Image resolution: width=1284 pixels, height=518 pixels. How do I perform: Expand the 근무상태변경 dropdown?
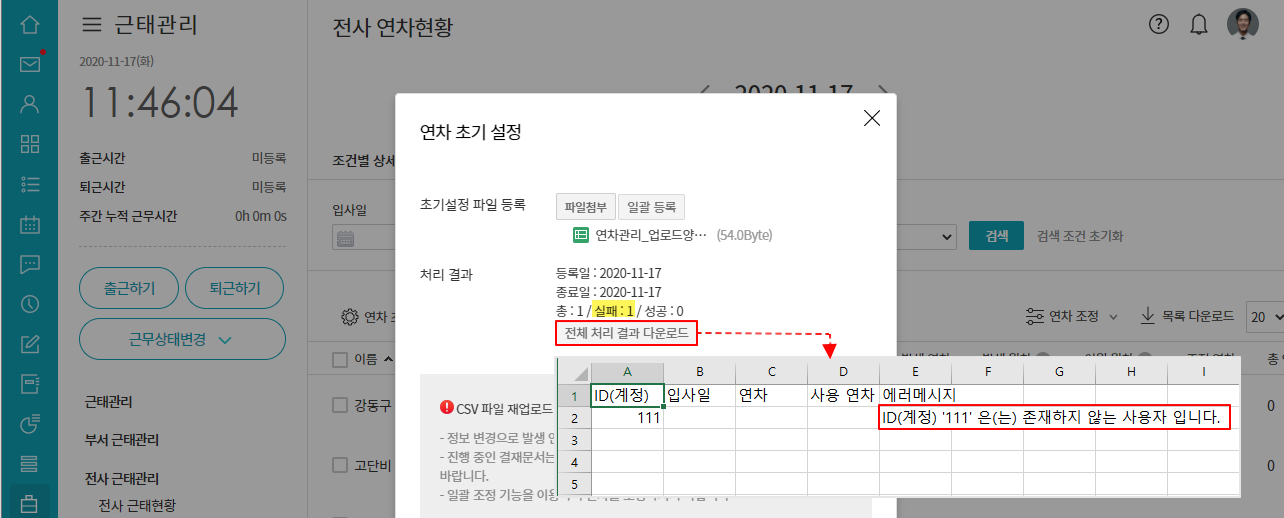(x=181, y=340)
